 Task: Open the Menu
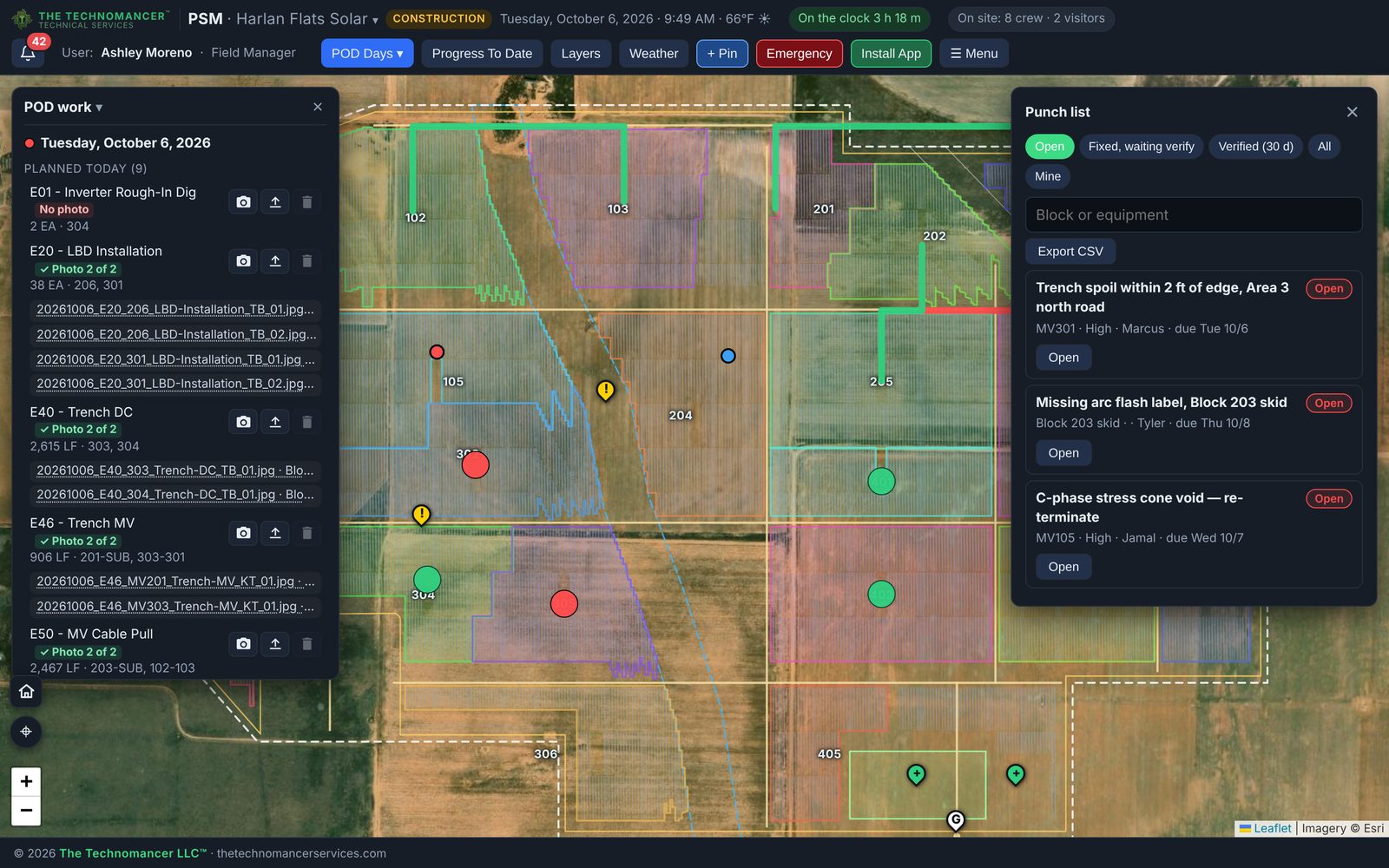pyautogui.click(x=974, y=54)
